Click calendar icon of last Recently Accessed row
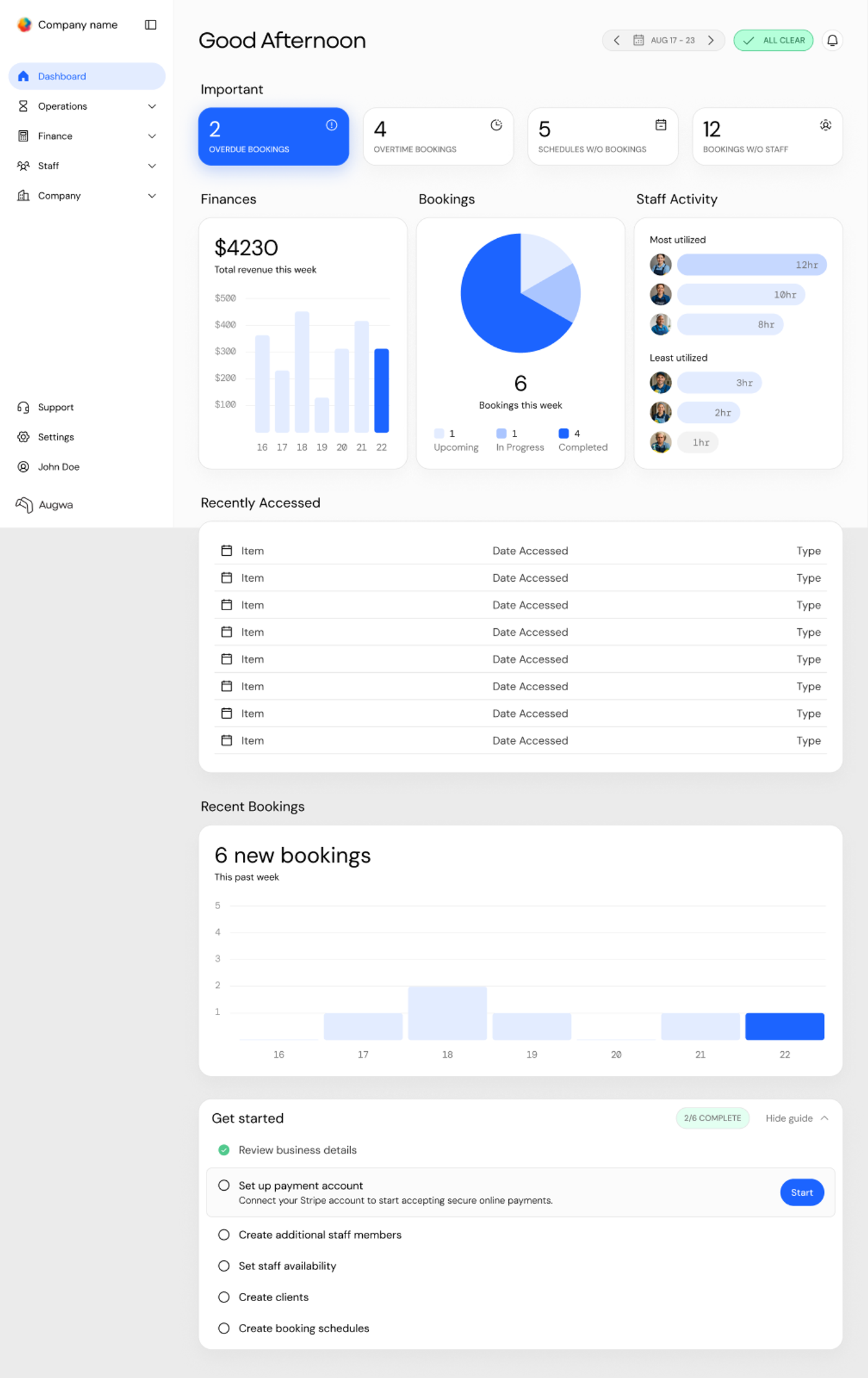This screenshot has width=868, height=1378. [x=227, y=740]
